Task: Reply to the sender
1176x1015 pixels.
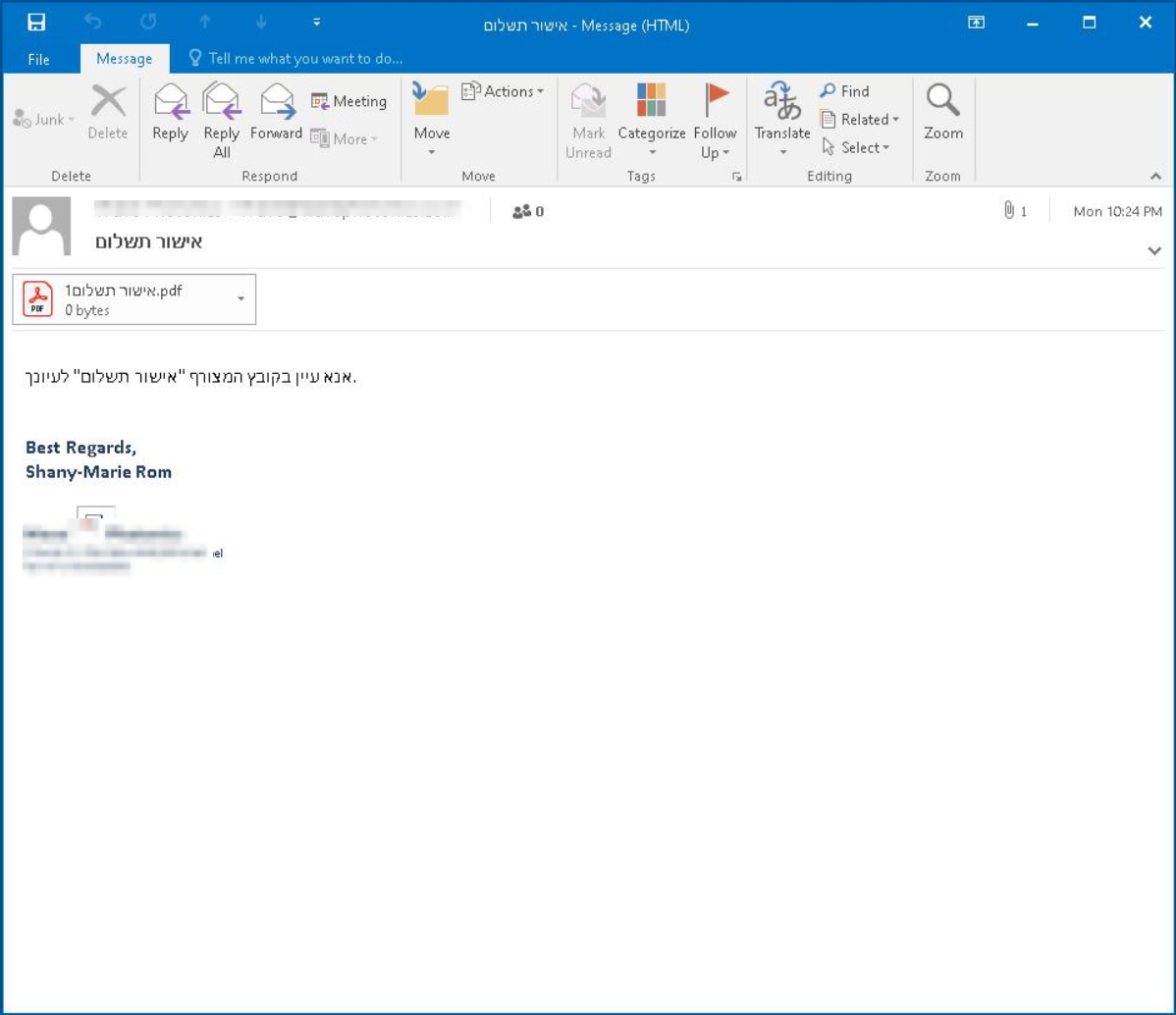Action: pos(170,112)
